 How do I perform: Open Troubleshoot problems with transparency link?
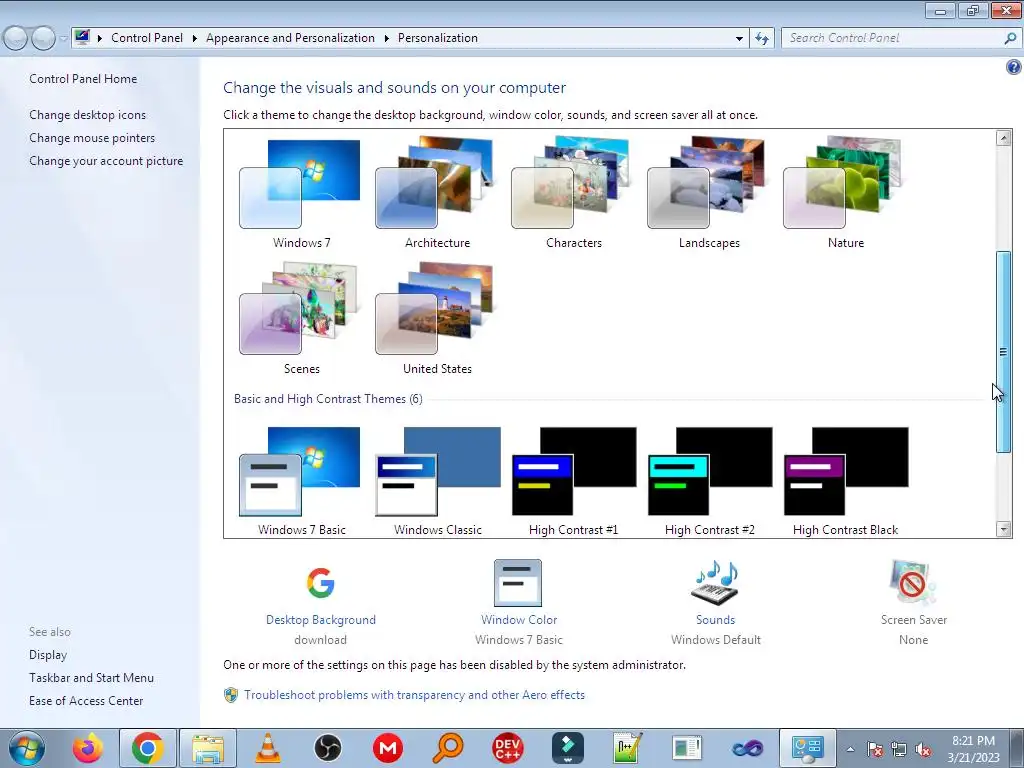(x=414, y=695)
